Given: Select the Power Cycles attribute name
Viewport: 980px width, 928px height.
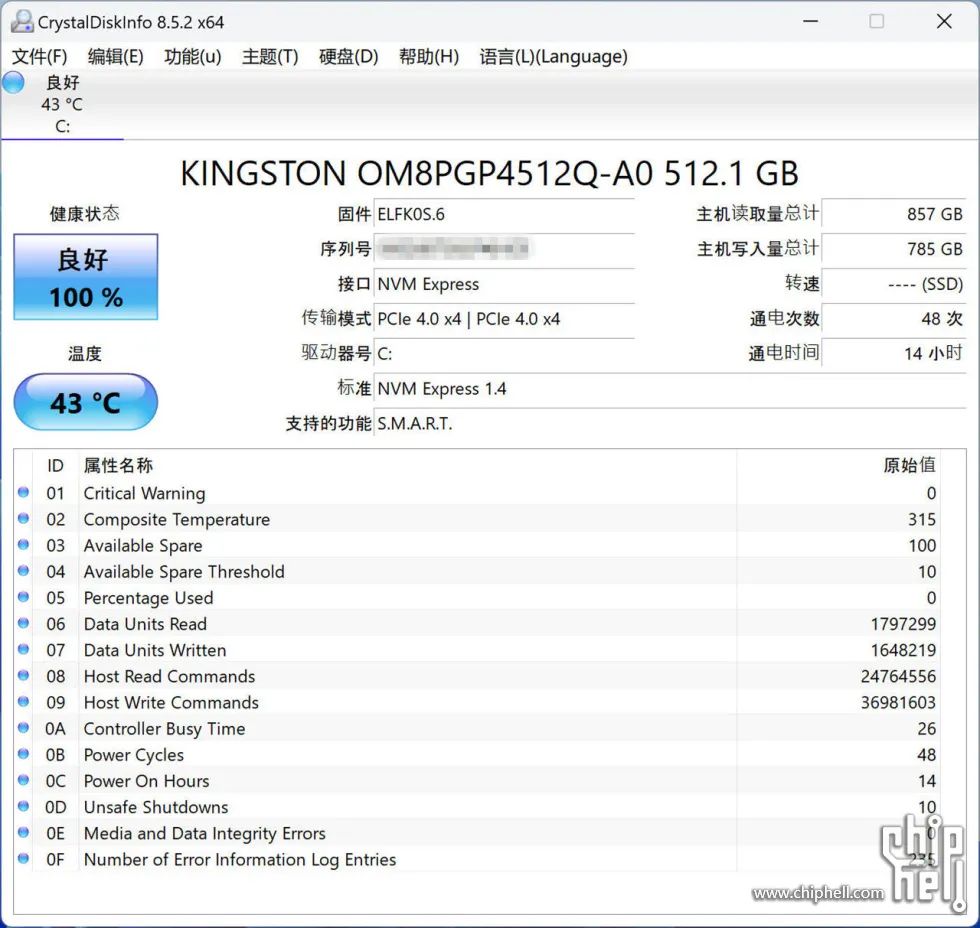Looking at the screenshot, I should coord(134,755).
